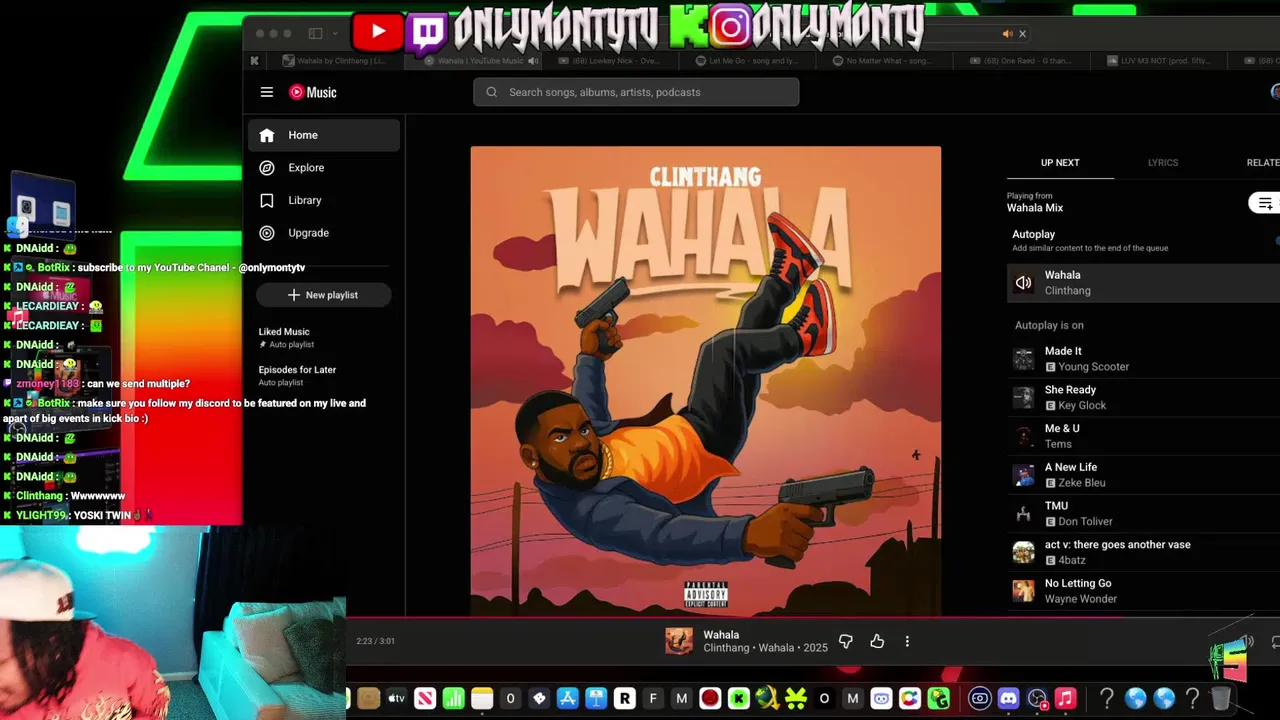Open the three-dot menu in the player bar
The width and height of the screenshot is (1280, 720).
907,641
